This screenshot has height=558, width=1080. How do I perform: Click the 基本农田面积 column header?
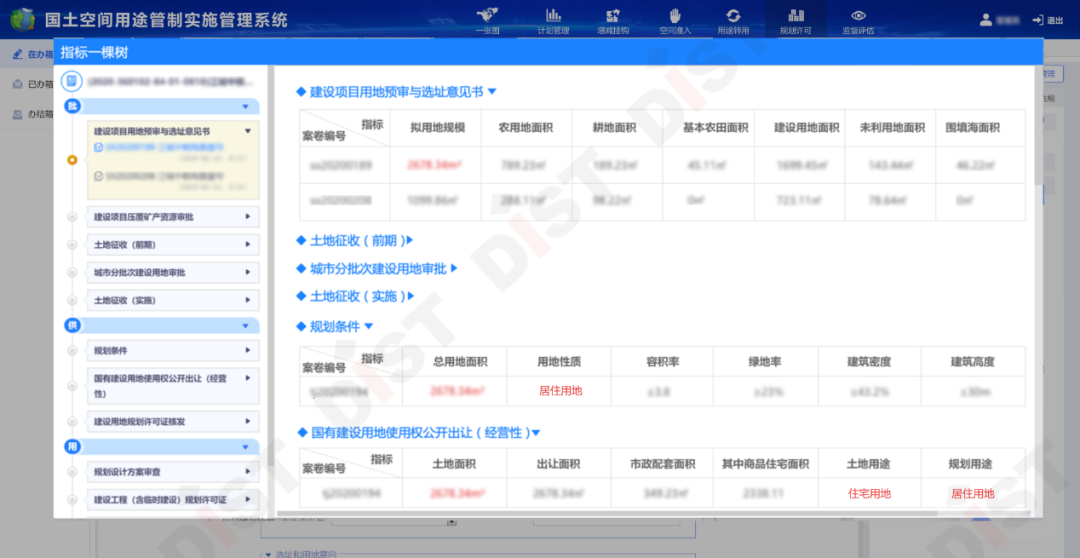pos(709,128)
